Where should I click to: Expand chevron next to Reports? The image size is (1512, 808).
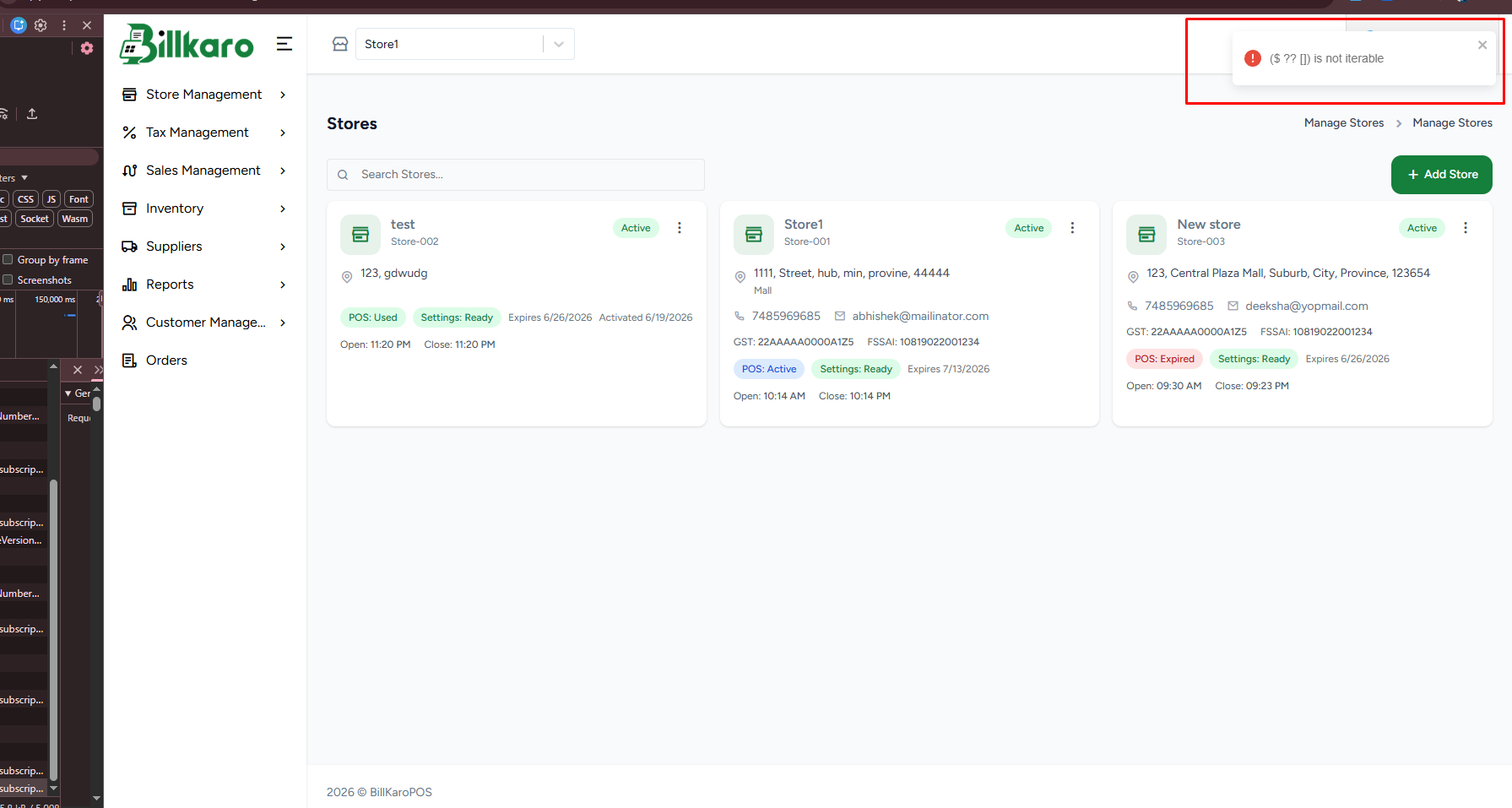tap(283, 285)
